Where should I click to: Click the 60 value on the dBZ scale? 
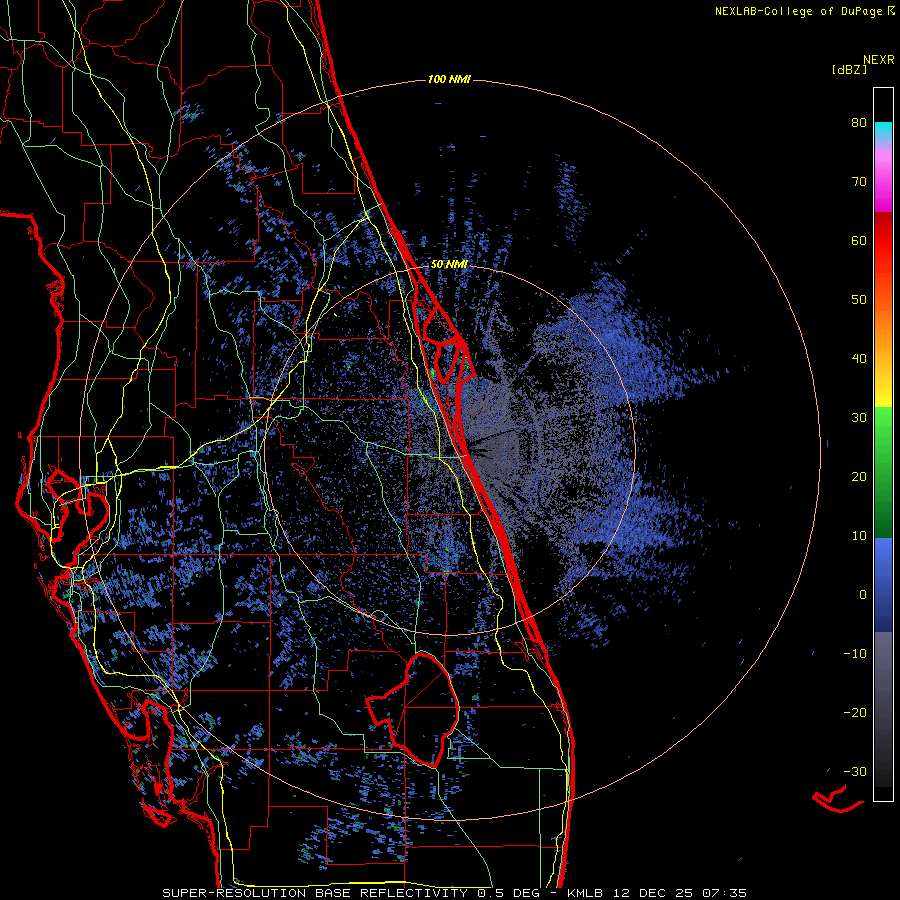pyautogui.click(x=859, y=240)
